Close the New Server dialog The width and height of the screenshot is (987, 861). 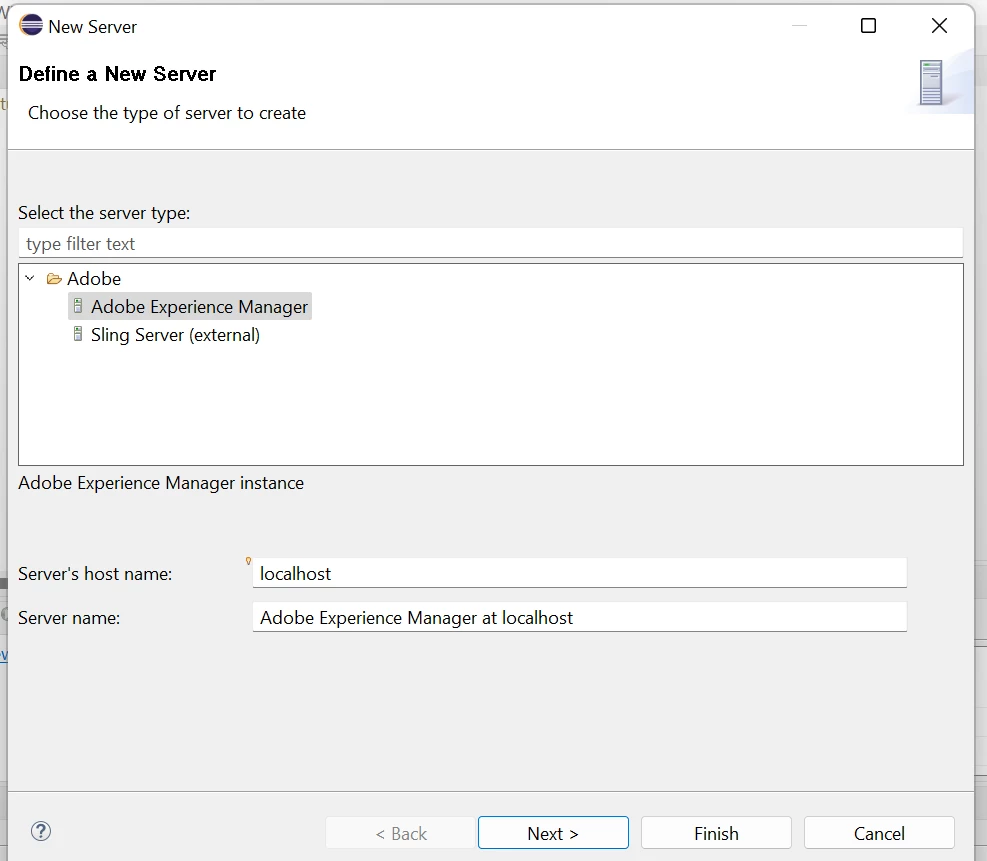[x=939, y=26]
